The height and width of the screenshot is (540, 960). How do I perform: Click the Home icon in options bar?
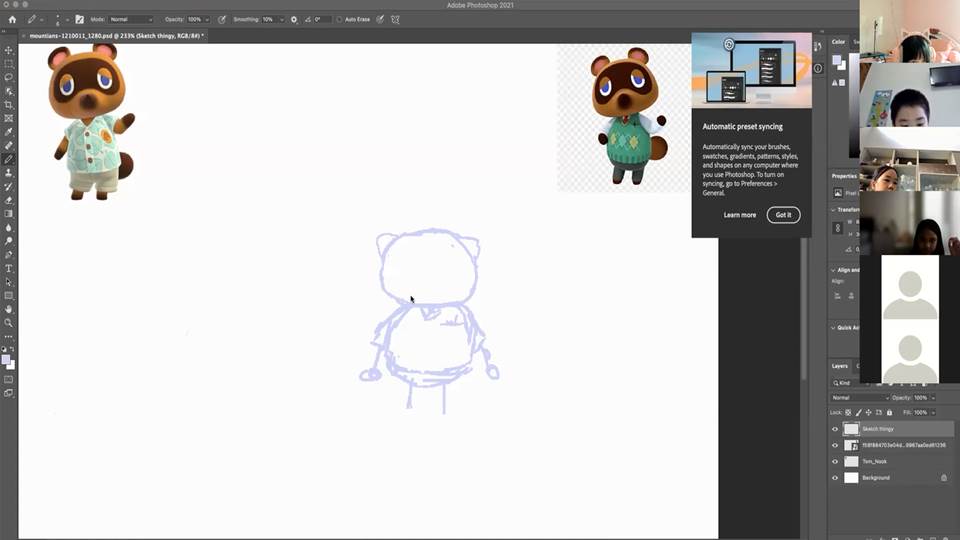(x=12, y=20)
